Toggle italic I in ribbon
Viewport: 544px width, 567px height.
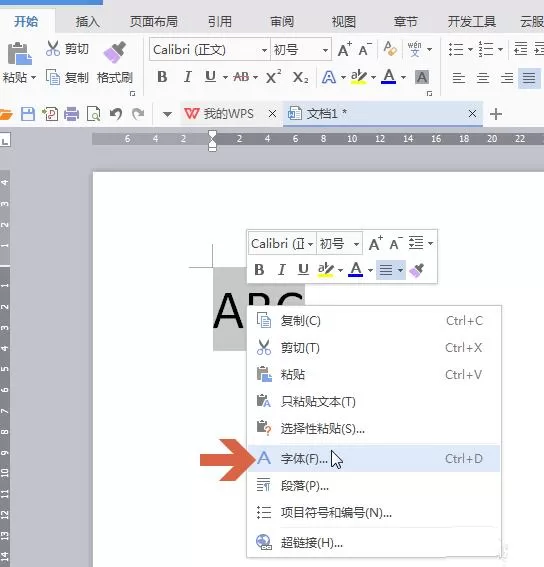click(x=187, y=77)
